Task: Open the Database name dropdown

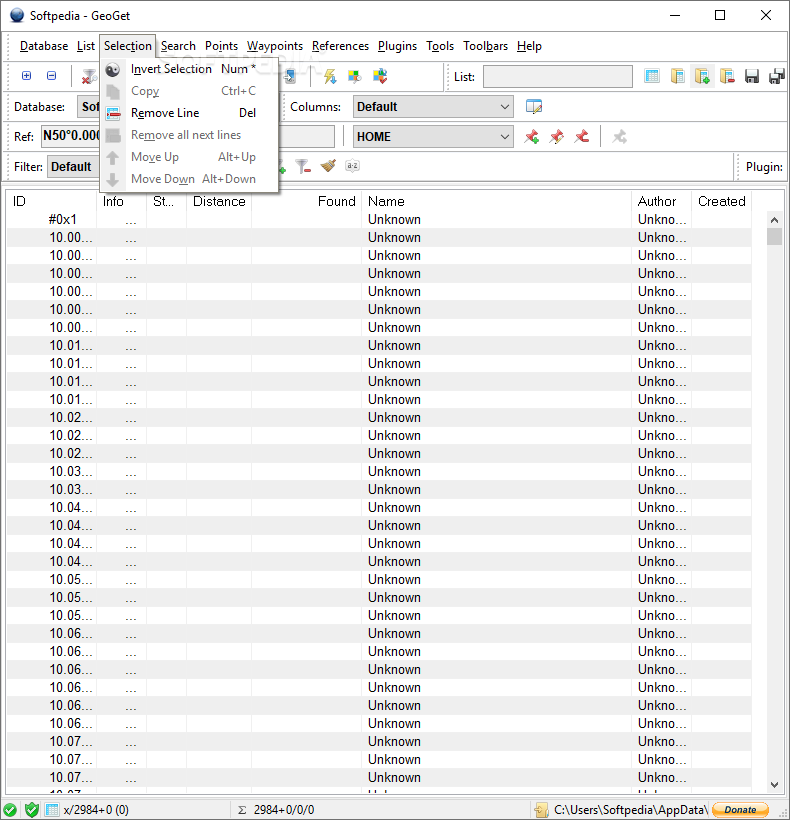Action: point(88,107)
